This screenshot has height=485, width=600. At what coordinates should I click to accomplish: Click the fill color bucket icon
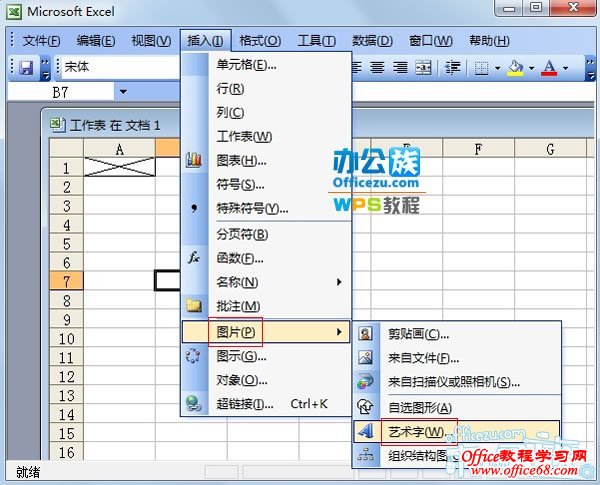pyautogui.click(x=515, y=68)
